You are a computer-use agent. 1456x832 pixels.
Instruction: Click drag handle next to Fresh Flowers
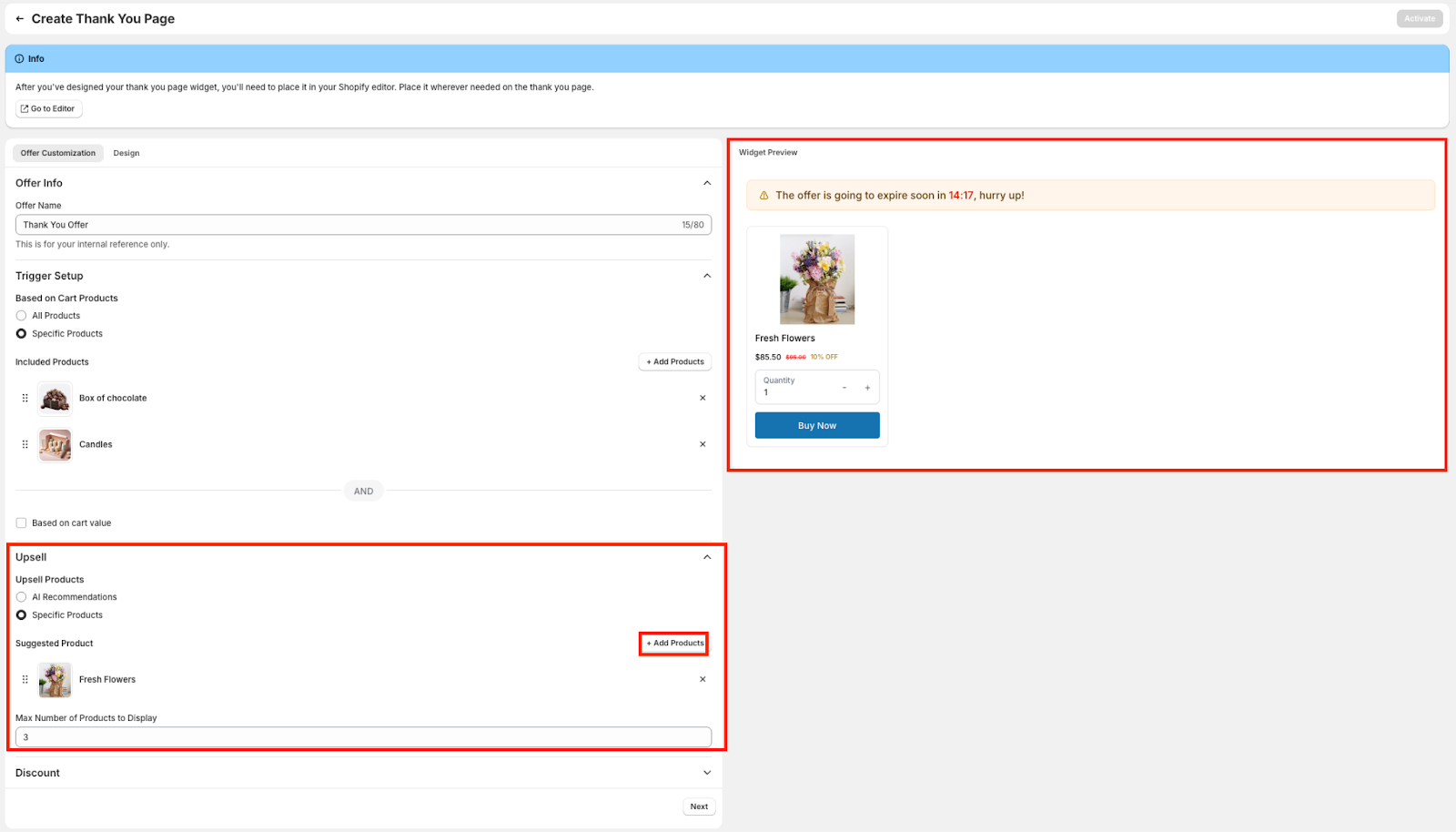[25, 679]
